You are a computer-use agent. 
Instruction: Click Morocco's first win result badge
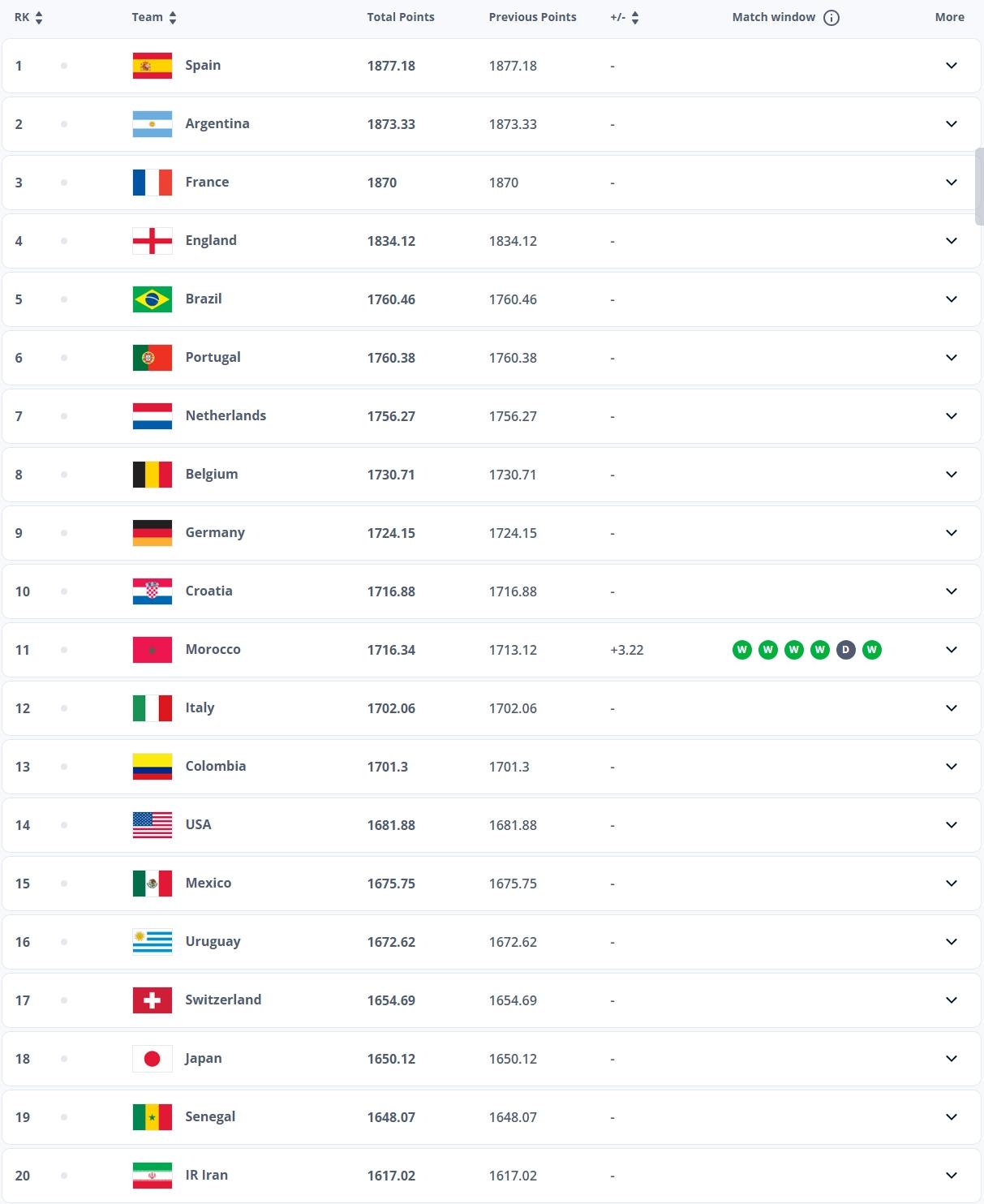click(742, 650)
